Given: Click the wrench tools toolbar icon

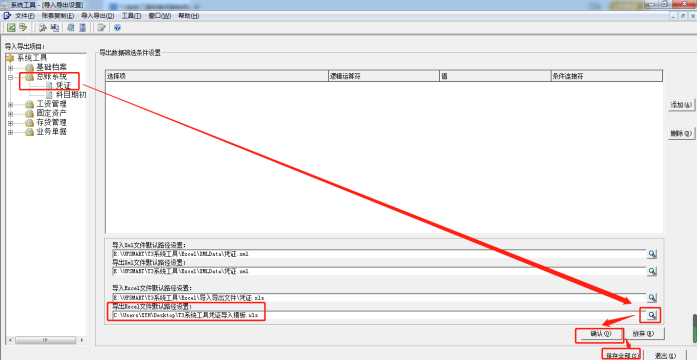Looking at the screenshot, I should 43,28.
